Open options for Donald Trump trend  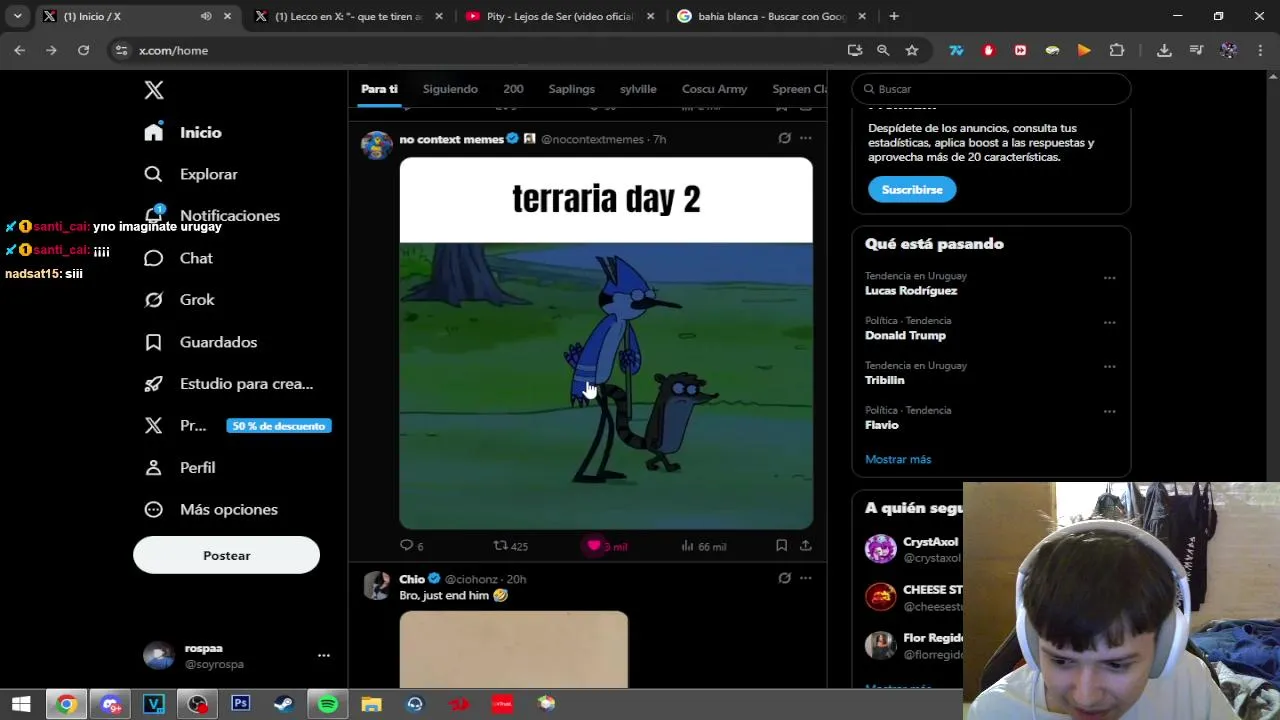coord(1109,323)
